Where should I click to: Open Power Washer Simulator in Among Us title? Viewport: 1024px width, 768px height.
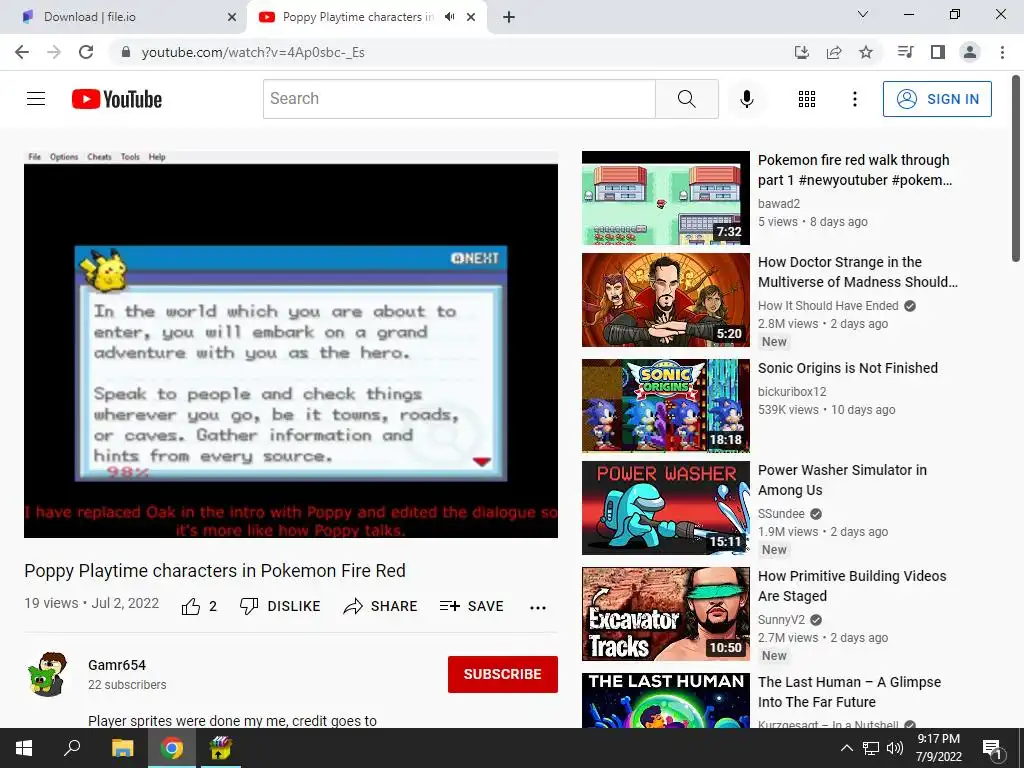842,480
